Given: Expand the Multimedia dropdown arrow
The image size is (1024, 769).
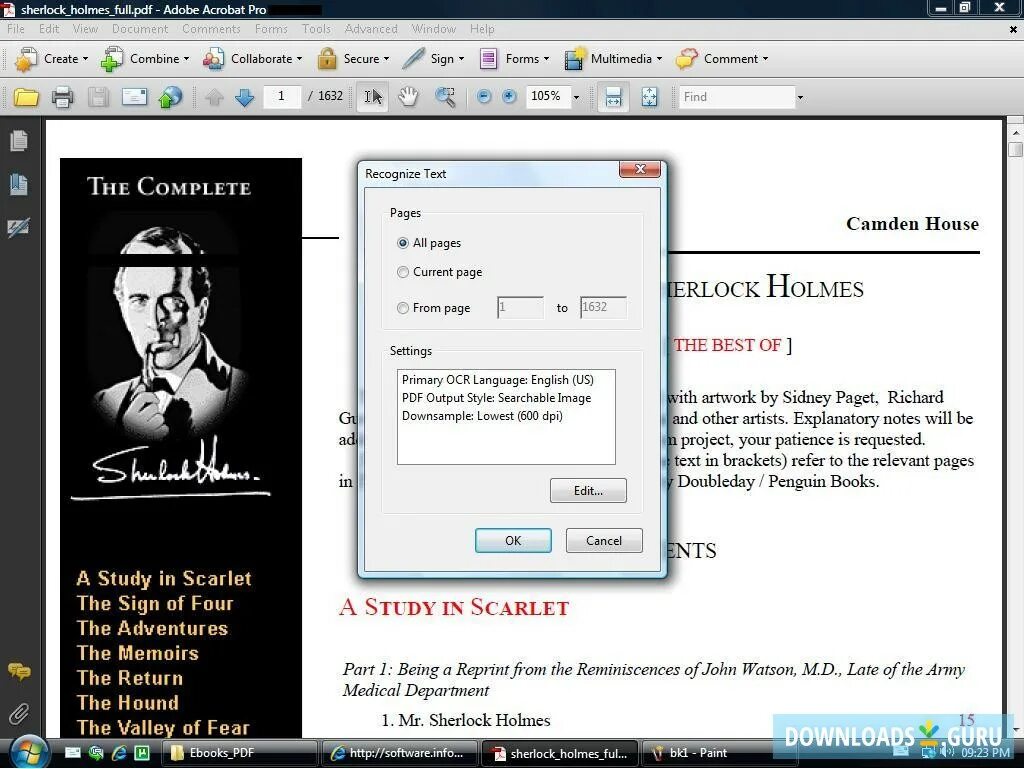Looking at the screenshot, I should tap(659, 59).
